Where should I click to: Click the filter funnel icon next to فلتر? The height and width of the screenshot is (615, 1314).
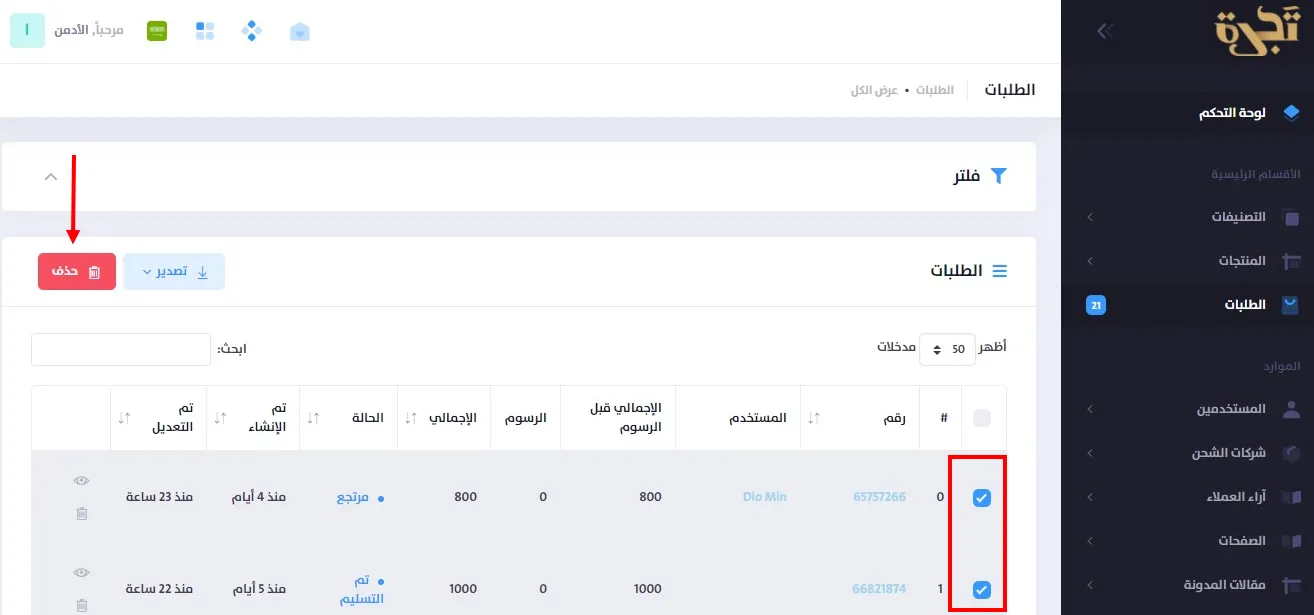[x=998, y=175]
